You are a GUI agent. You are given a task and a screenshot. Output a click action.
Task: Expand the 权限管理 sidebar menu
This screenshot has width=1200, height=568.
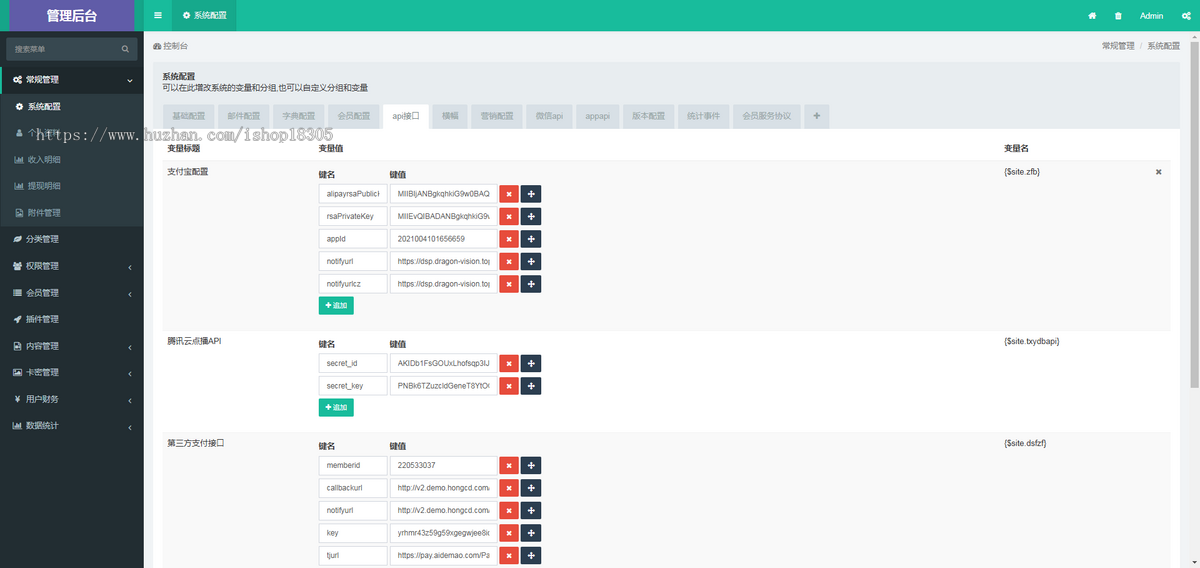pos(72,266)
